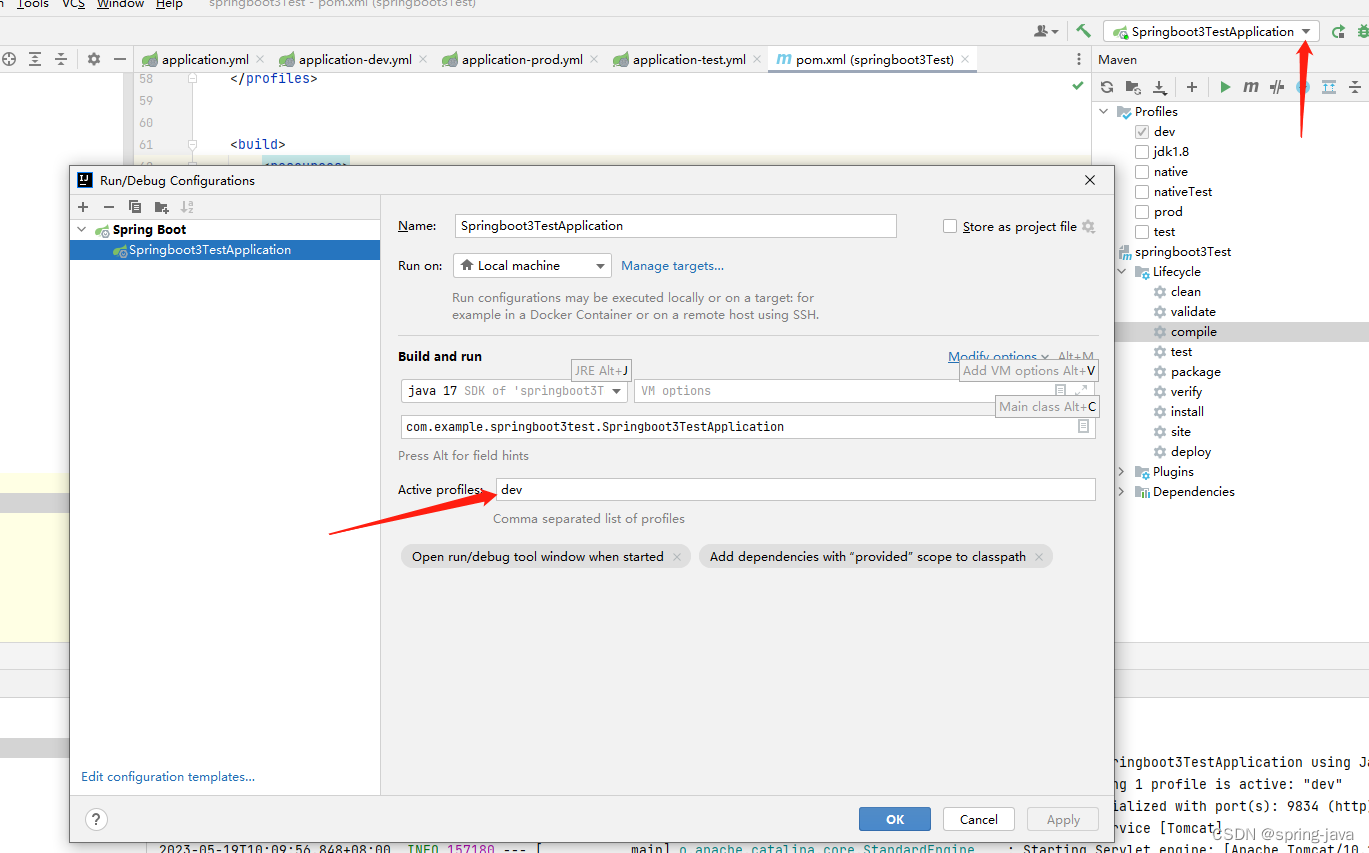
Task: Expand all in Maven tool window
Action: click(x=1329, y=87)
